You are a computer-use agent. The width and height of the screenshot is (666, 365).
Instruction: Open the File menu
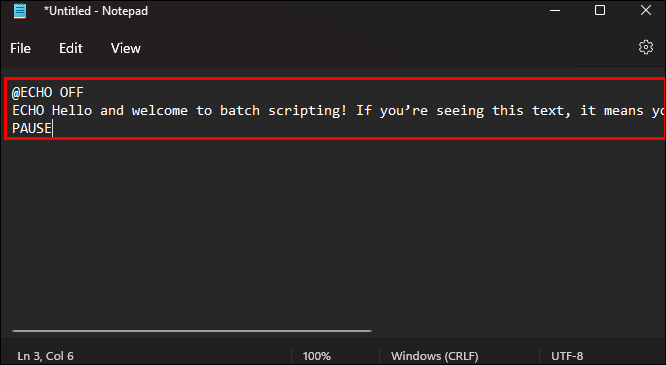(x=20, y=48)
